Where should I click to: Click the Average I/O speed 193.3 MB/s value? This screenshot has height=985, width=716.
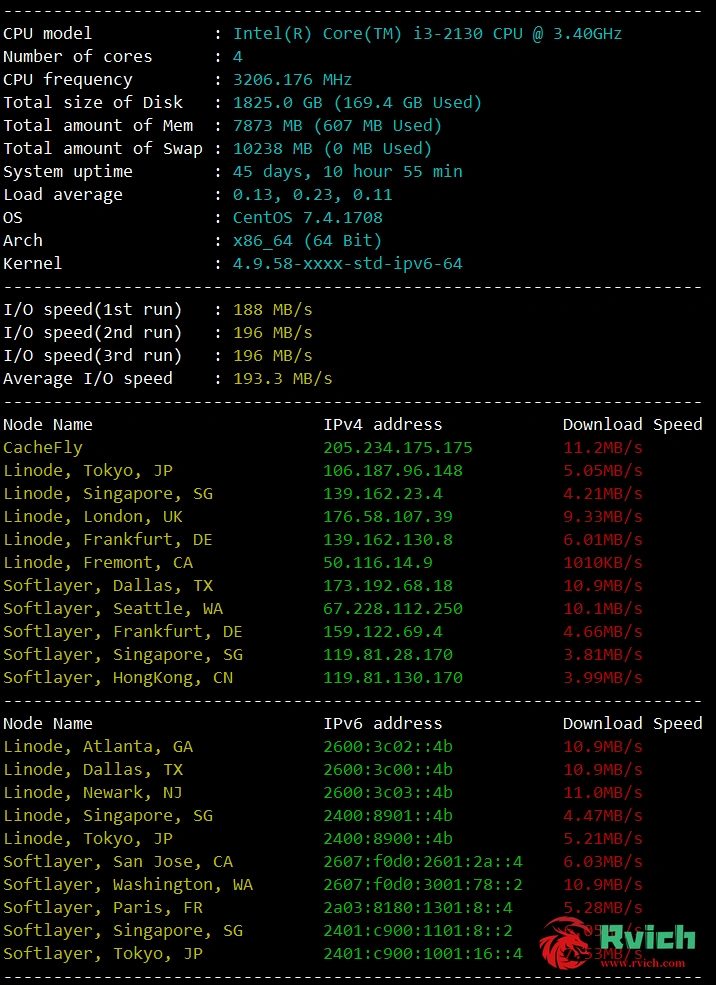pyautogui.click(x=283, y=379)
